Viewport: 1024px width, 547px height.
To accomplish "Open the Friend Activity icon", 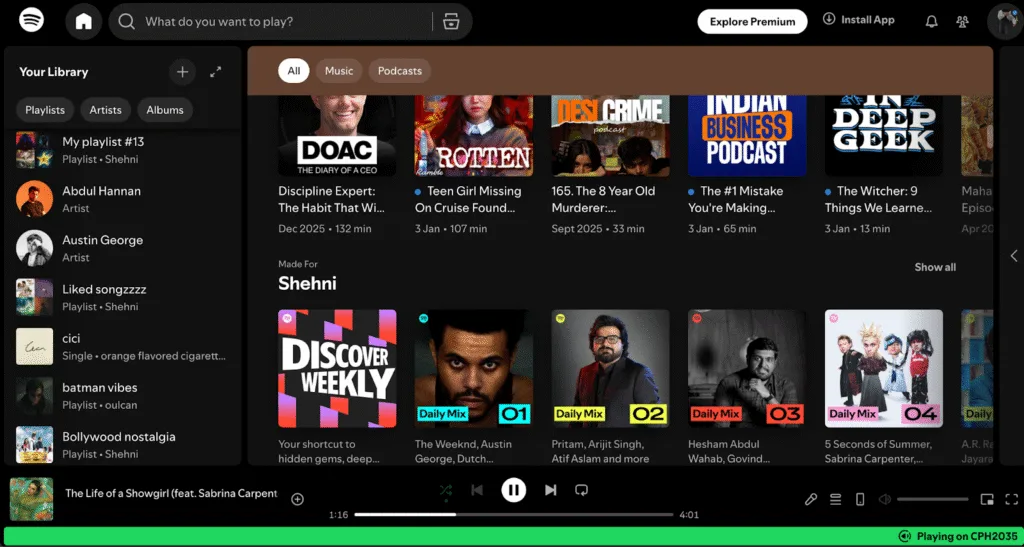I will (x=962, y=21).
